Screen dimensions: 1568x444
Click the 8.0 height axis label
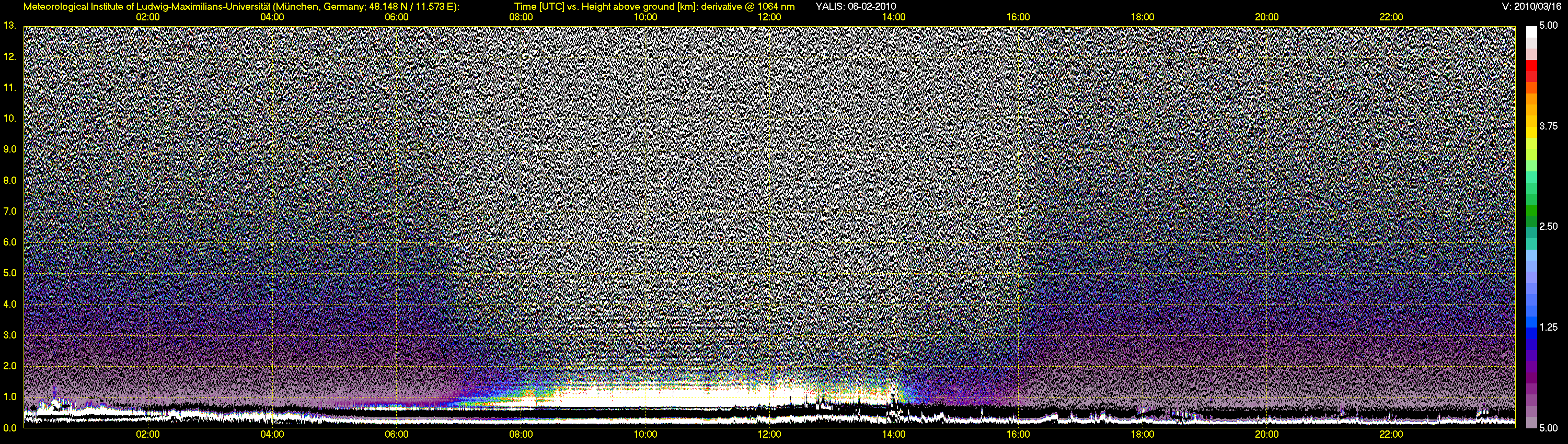(x=10, y=181)
